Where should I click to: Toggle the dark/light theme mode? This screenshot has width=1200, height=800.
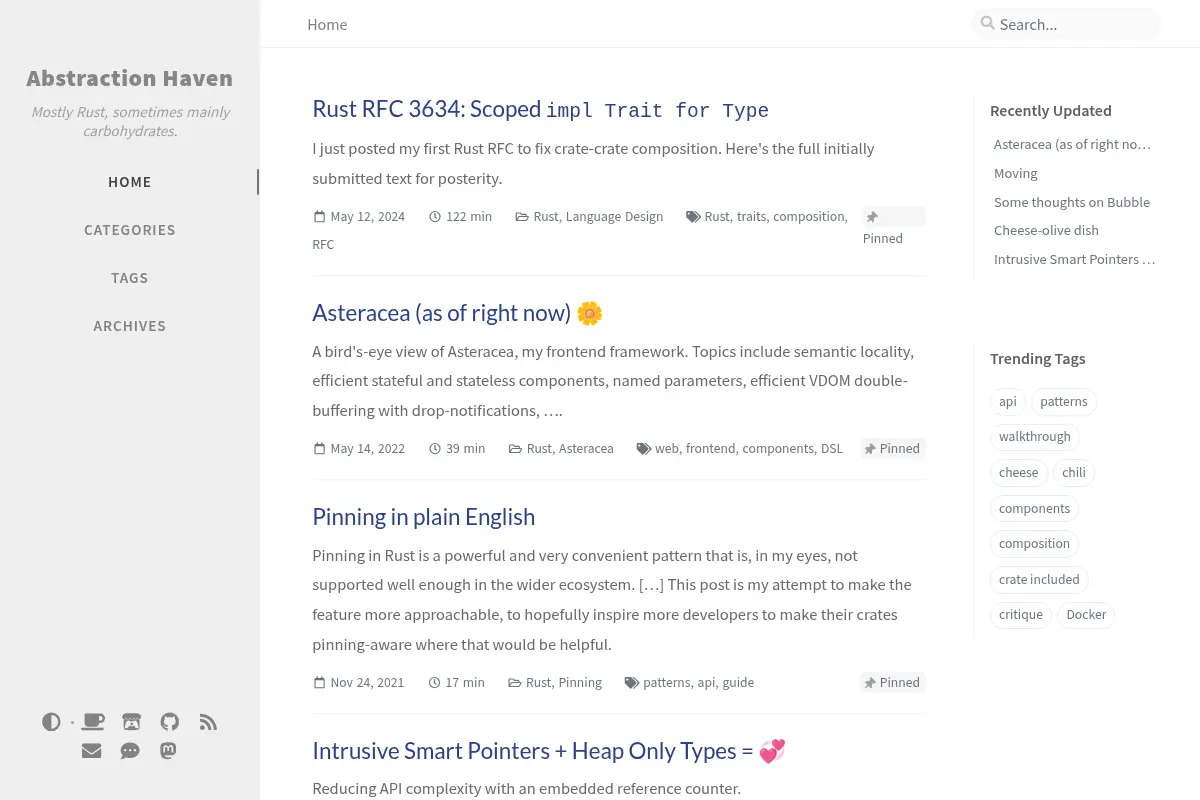pos(51,722)
